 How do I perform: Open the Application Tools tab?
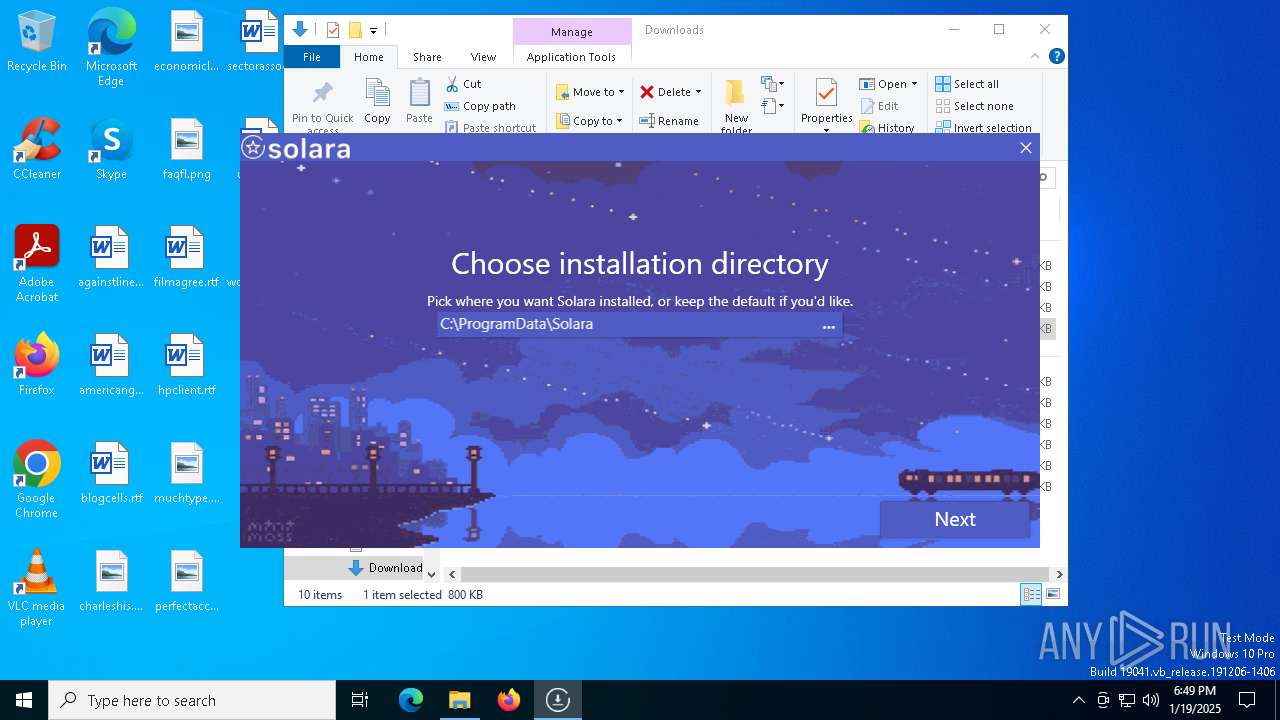pos(571,57)
